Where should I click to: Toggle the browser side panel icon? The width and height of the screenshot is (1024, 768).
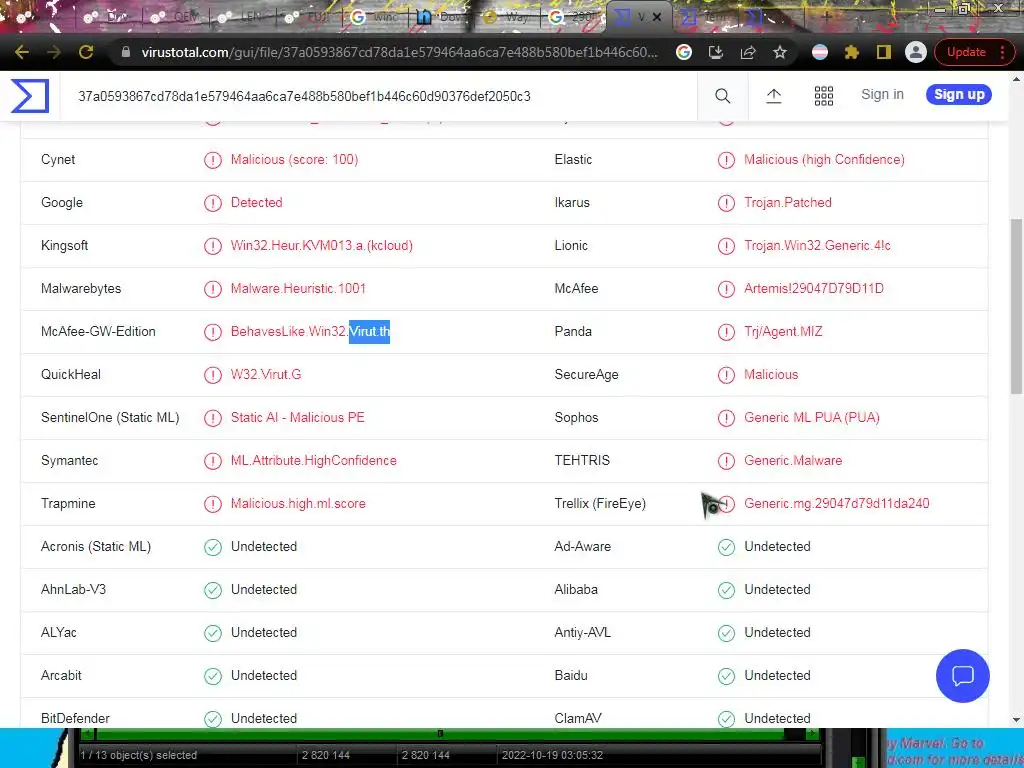click(884, 52)
